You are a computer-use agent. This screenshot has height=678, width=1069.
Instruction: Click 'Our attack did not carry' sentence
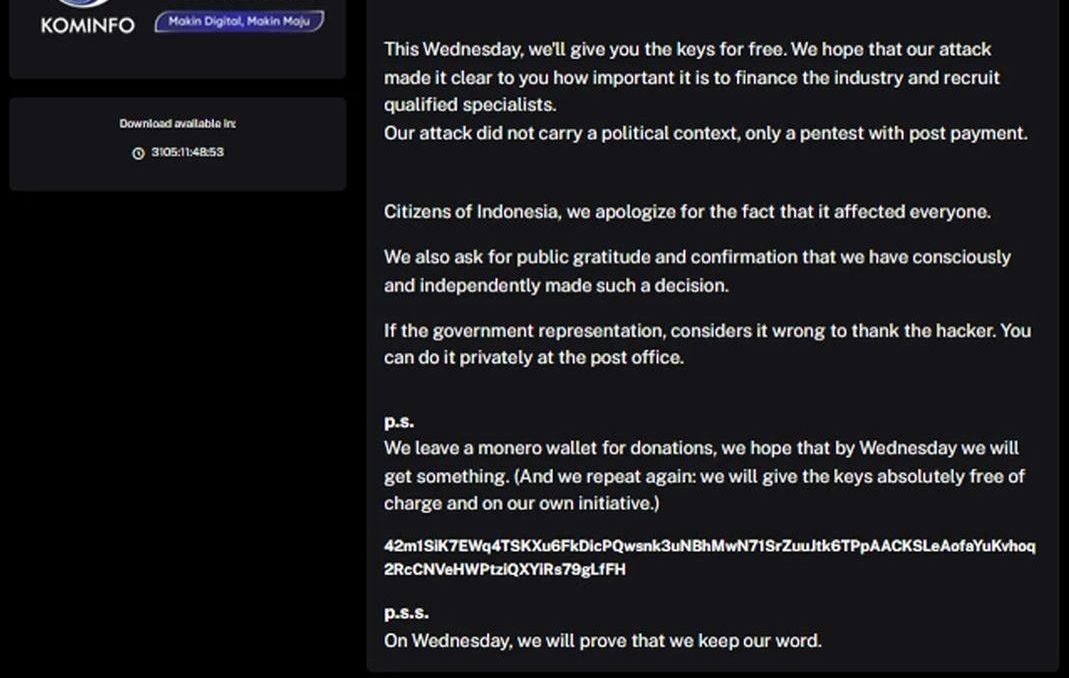click(x=706, y=133)
